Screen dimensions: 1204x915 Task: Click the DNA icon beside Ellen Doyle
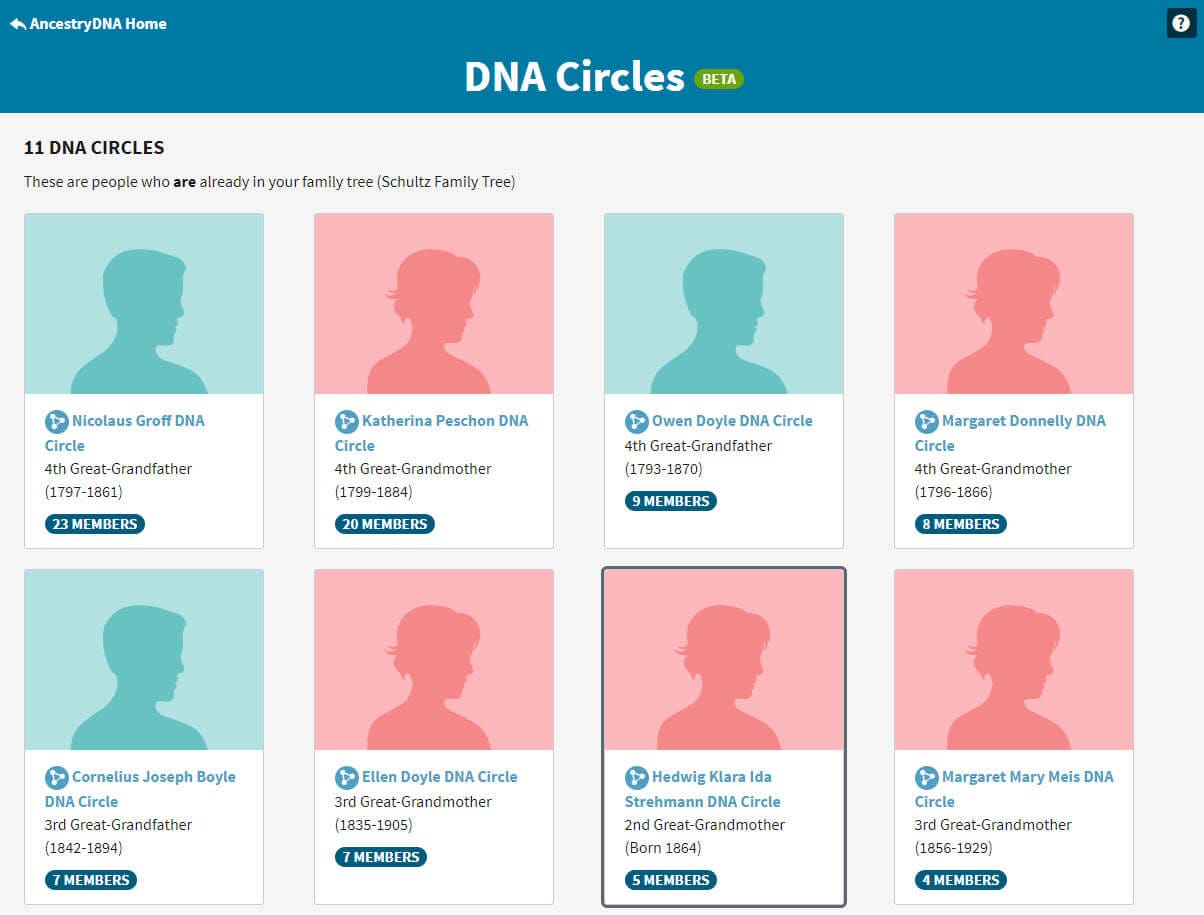(x=345, y=777)
